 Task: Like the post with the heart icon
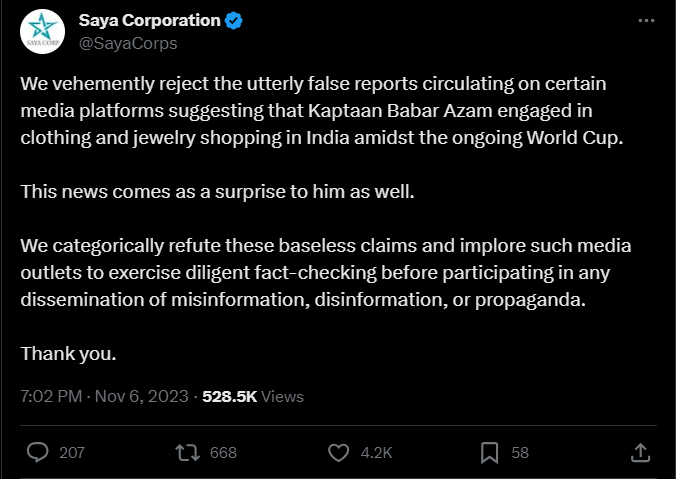[x=338, y=452]
